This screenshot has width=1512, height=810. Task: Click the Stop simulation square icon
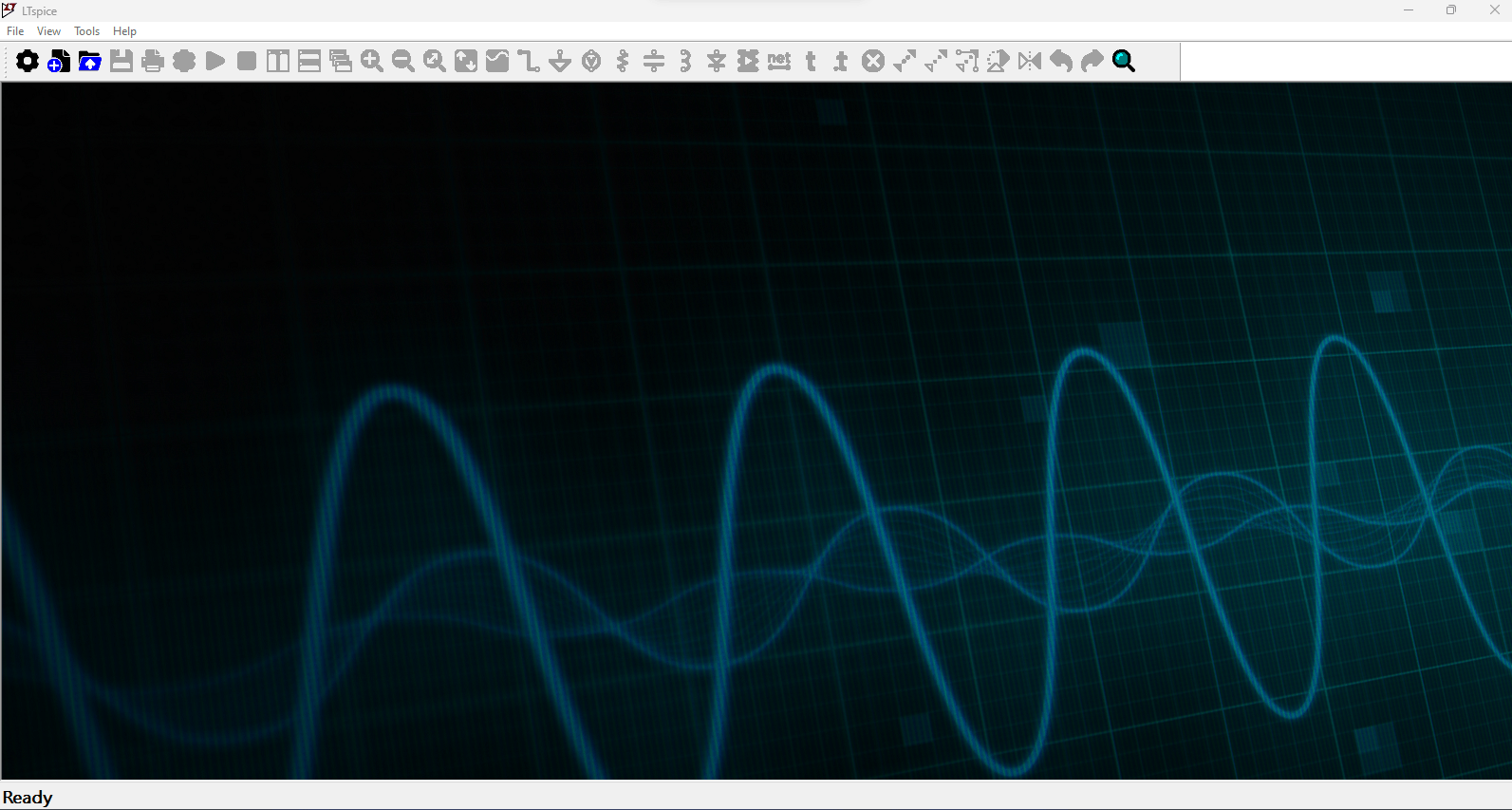(247, 62)
